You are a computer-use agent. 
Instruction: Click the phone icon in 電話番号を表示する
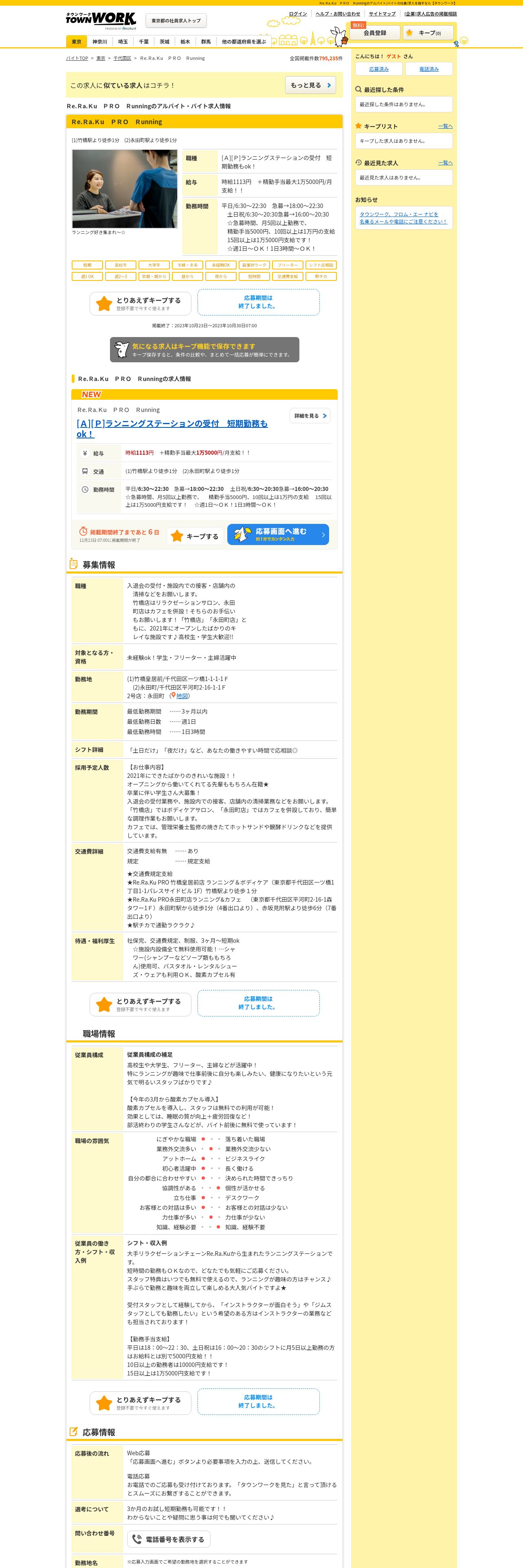[x=137, y=1540]
